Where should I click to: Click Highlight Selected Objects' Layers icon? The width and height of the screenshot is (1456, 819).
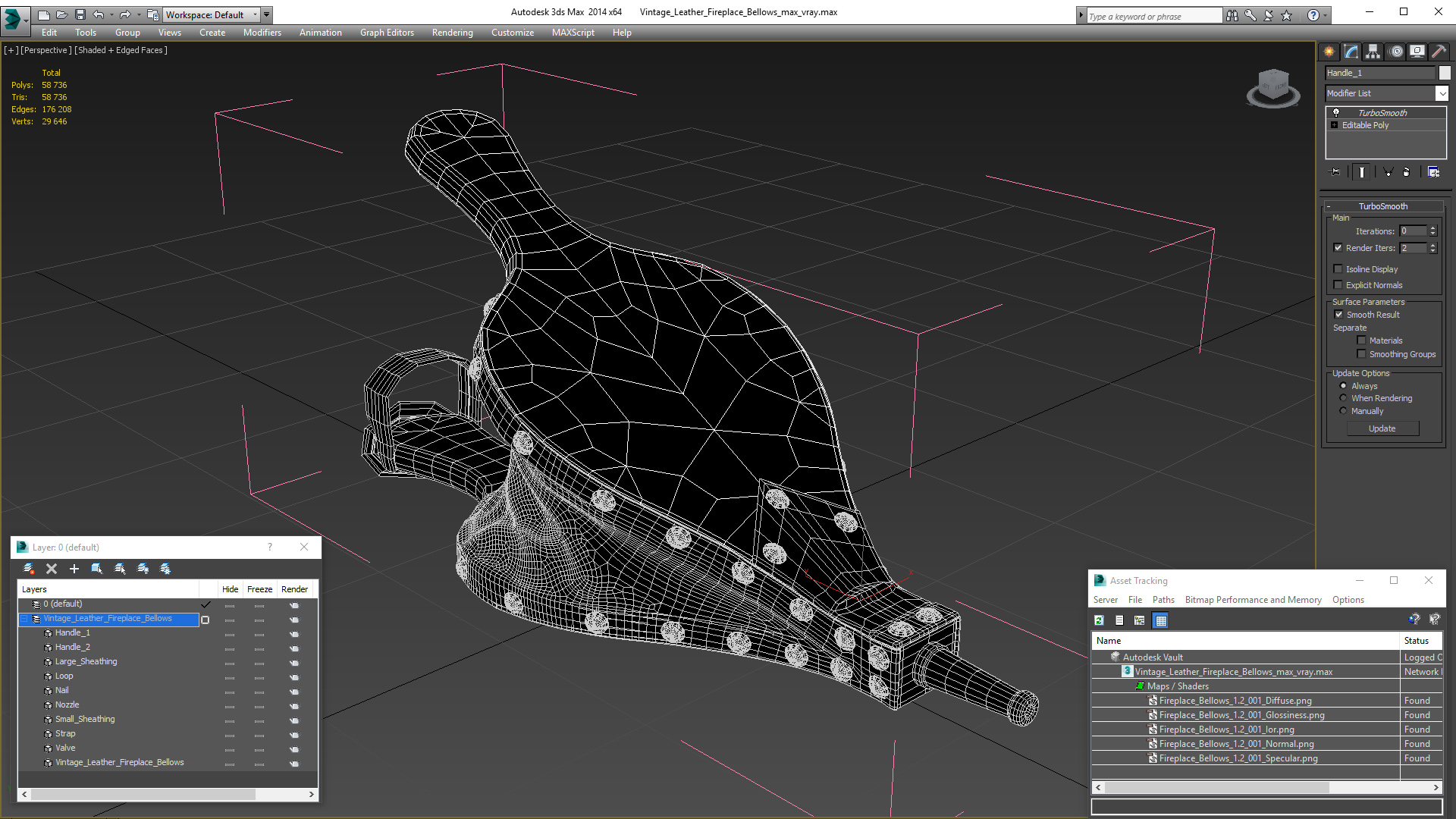click(120, 569)
